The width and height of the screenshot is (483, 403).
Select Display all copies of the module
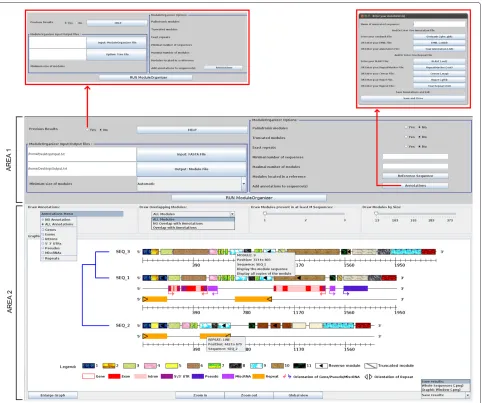point(264,273)
